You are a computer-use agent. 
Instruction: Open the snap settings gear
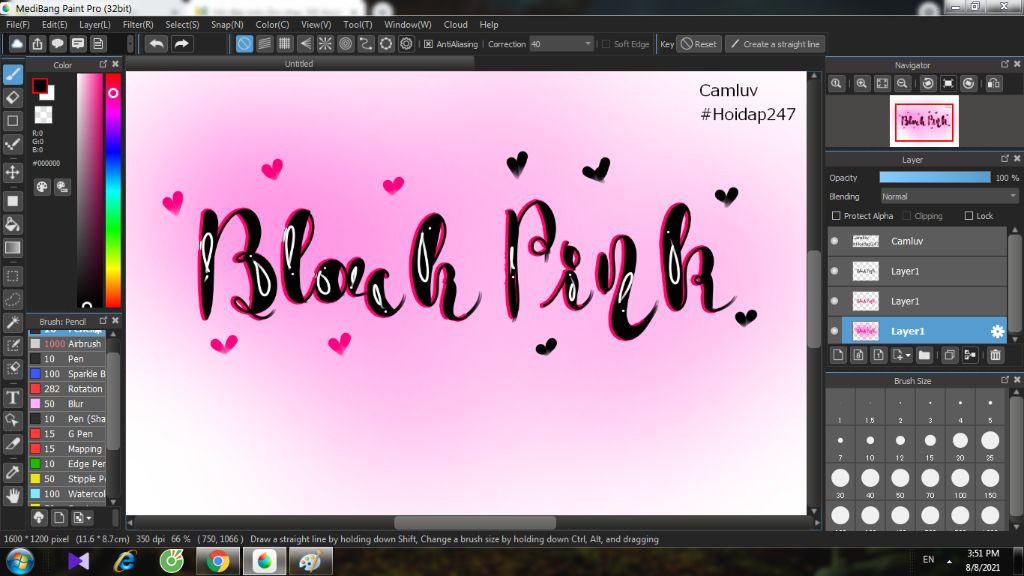pos(406,44)
